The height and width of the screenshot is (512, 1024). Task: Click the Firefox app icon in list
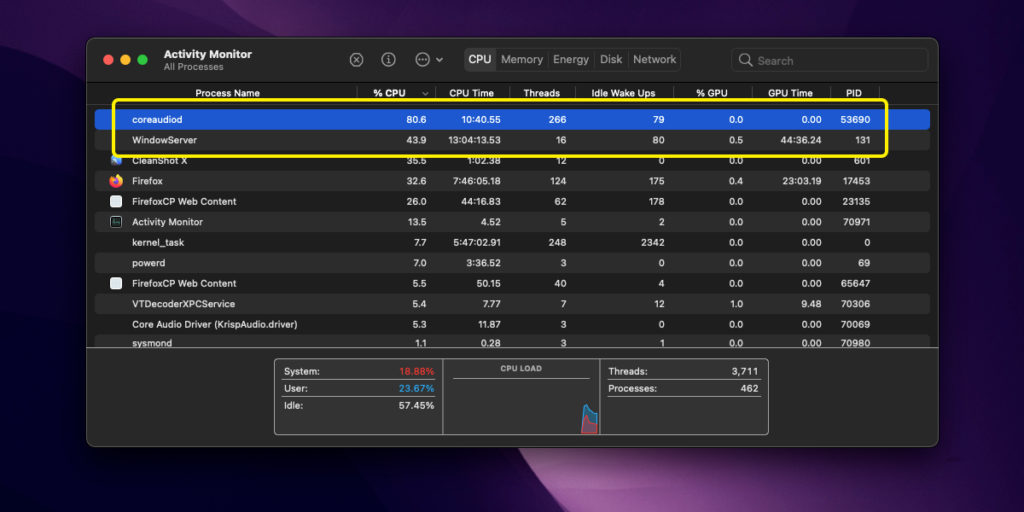coord(116,181)
